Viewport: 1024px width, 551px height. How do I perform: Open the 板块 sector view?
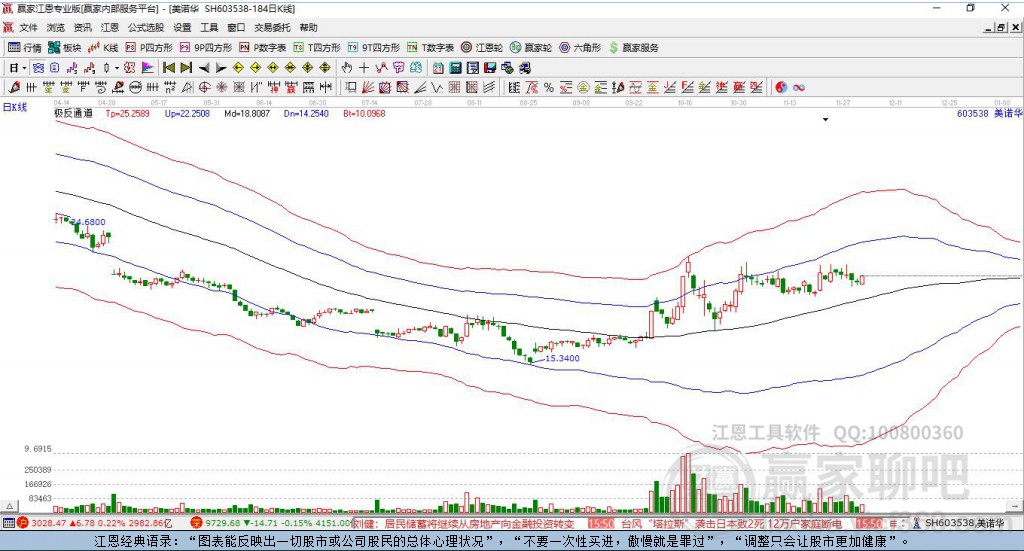click(x=64, y=48)
